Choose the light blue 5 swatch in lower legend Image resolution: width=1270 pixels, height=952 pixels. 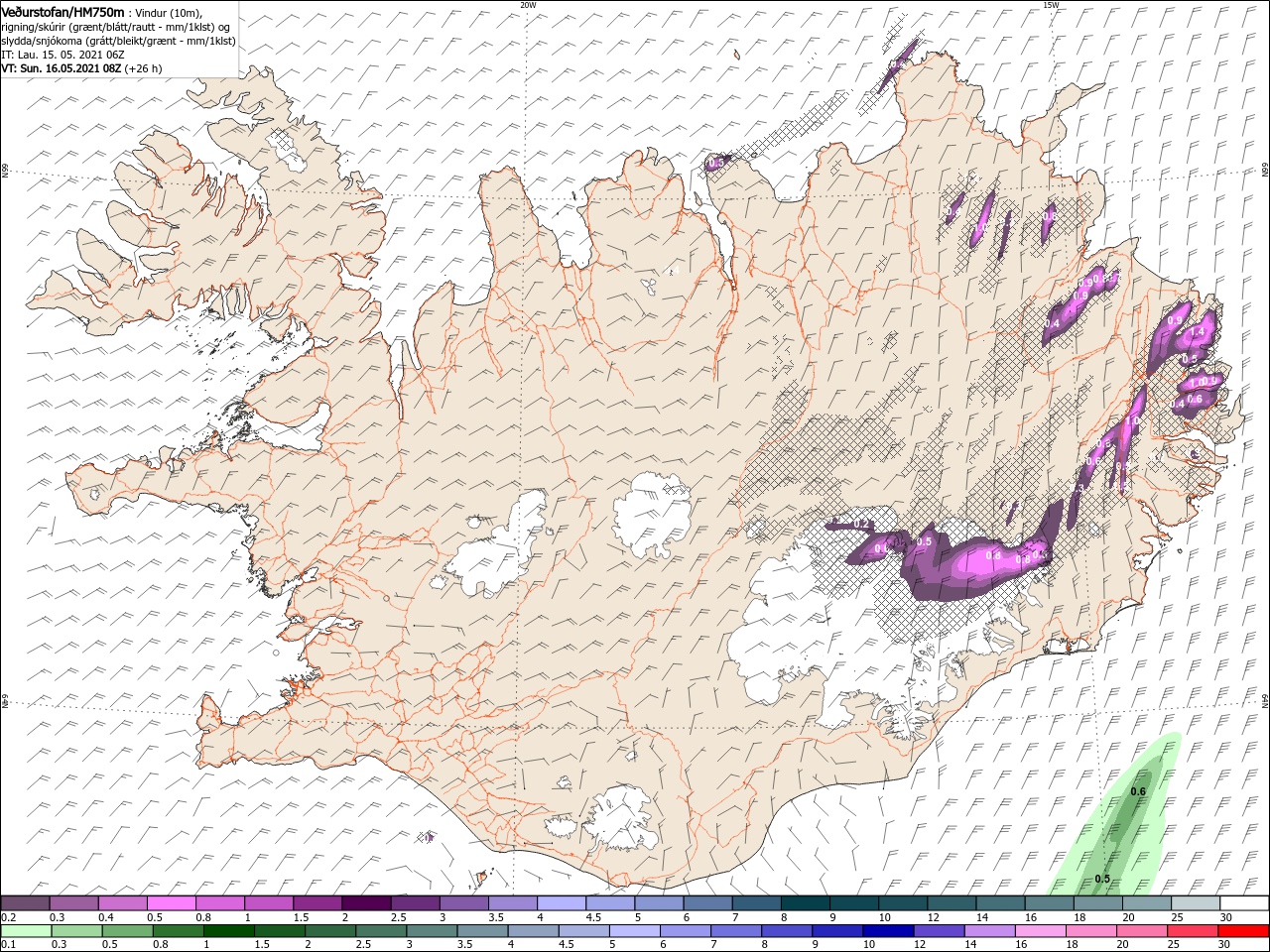pyautogui.click(x=634, y=931)
